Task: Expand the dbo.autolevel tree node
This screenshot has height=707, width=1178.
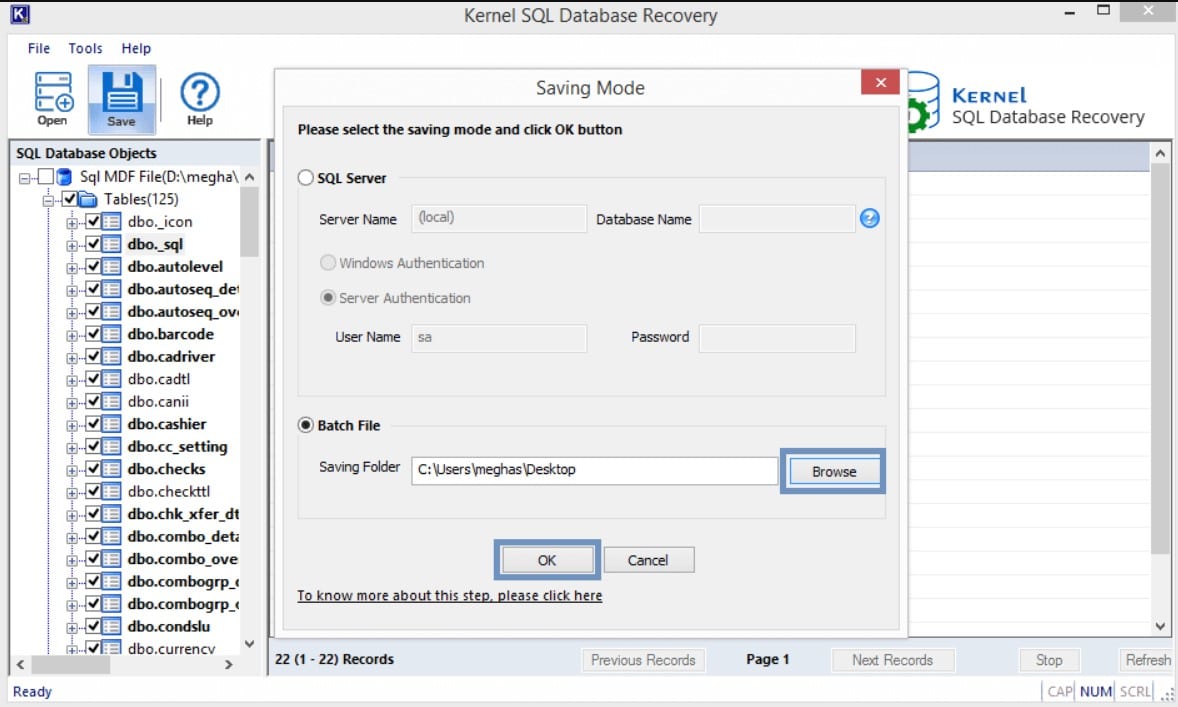Action: pos(72,268)
